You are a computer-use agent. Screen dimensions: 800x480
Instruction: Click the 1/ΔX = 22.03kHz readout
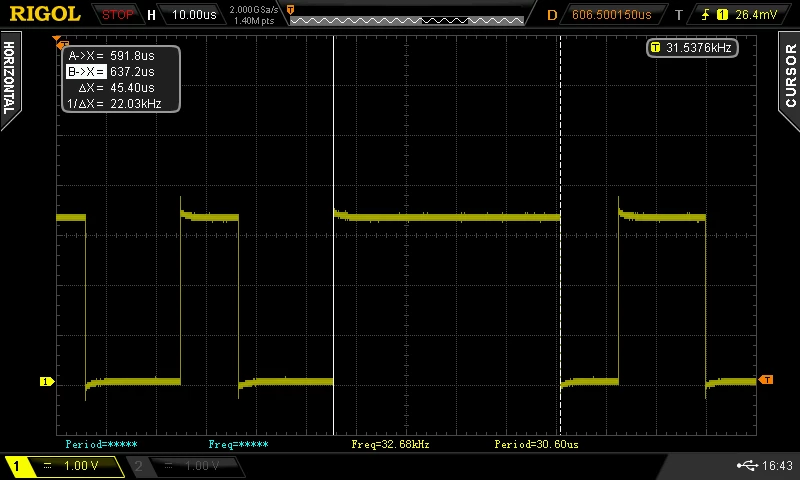click(x=114, y=104)
